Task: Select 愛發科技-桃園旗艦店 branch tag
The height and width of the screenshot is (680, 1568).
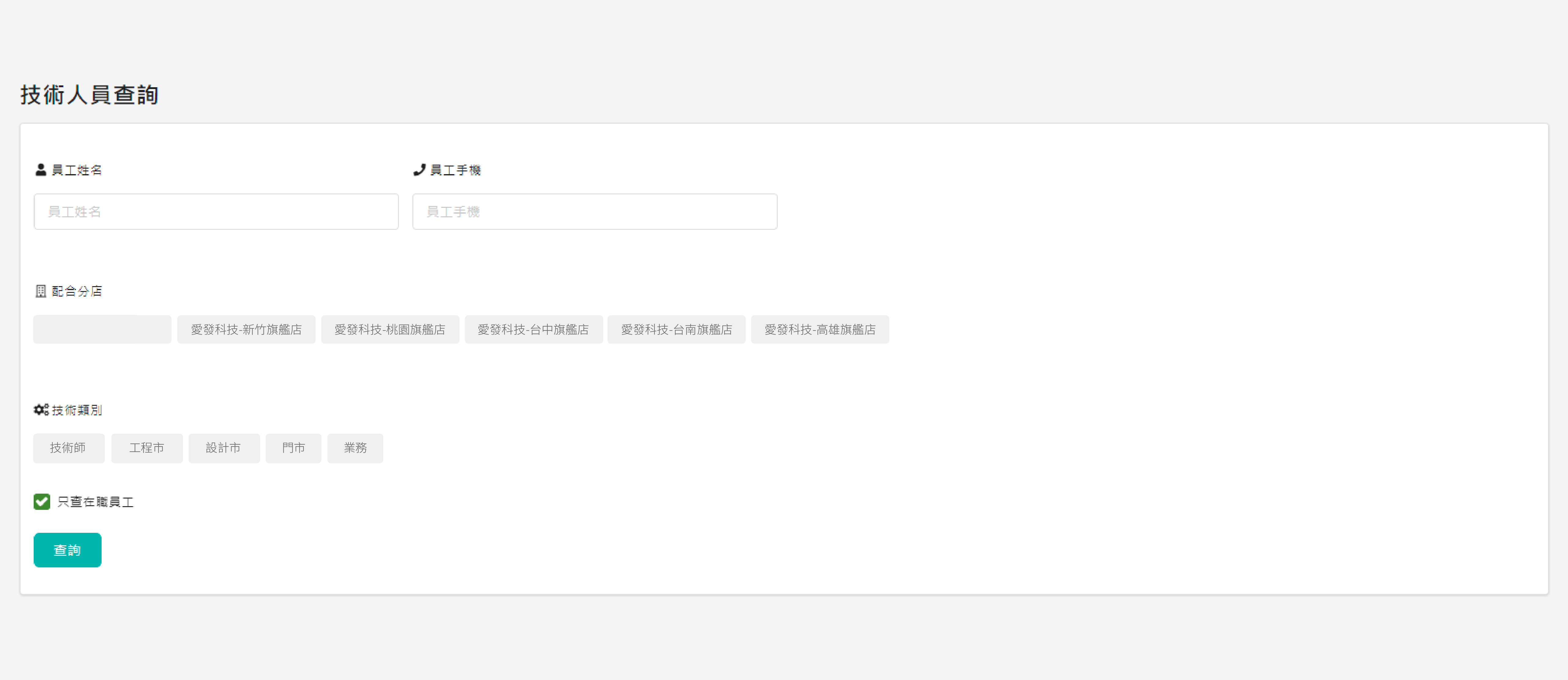Action: pyautogui.click(x=390, y=329)
